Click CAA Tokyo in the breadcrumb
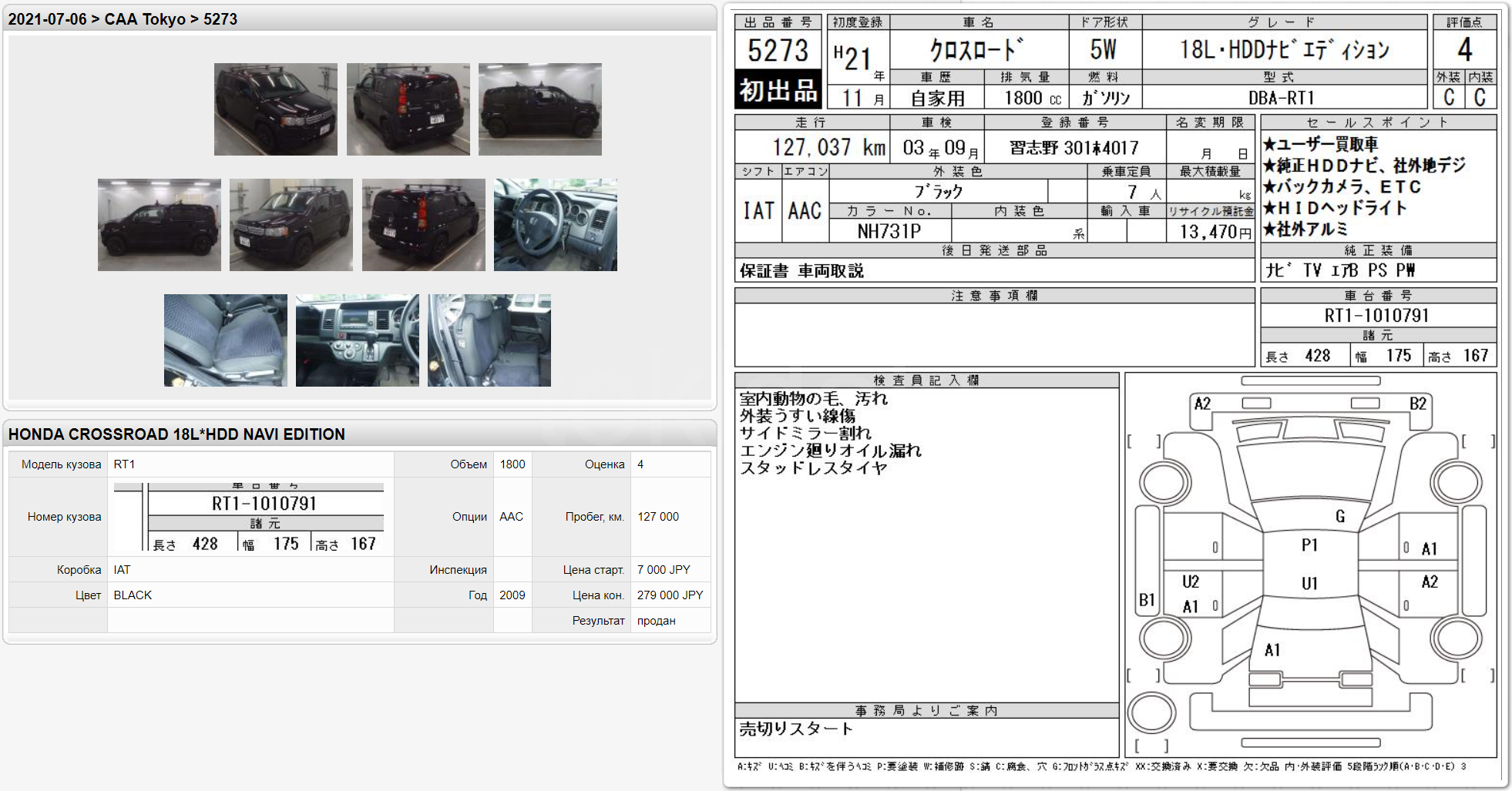1512x791 pixels. pyautogui.click(x=145, y=19)
